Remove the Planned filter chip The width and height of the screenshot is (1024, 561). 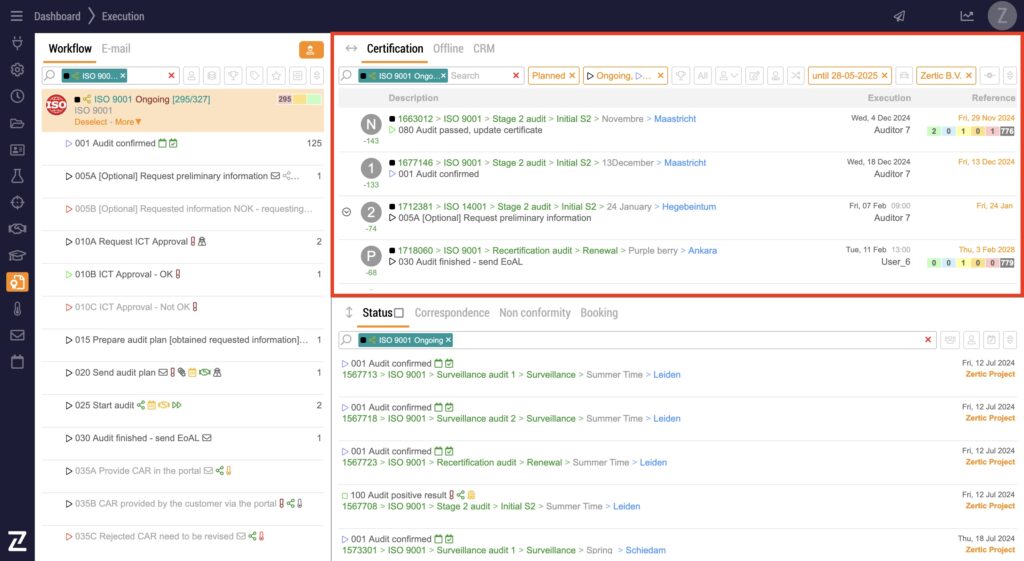click(x=572, y=76)
